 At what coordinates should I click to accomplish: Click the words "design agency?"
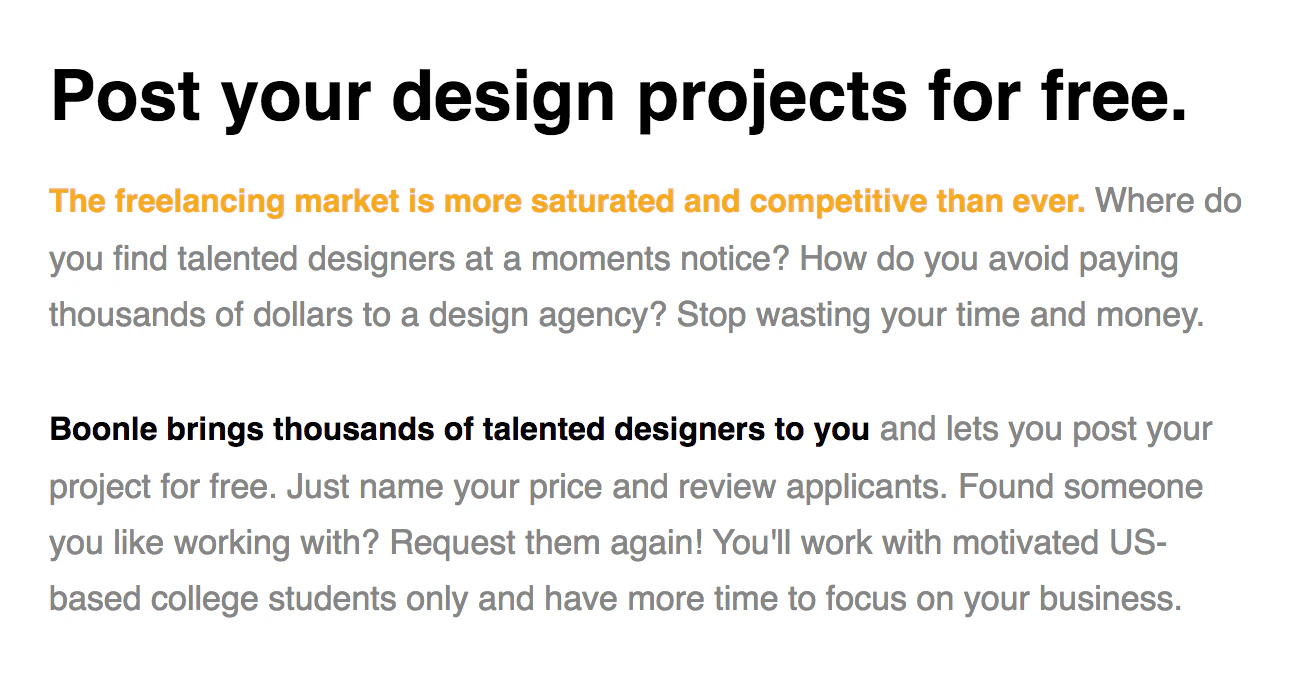(x=548, y=316)
